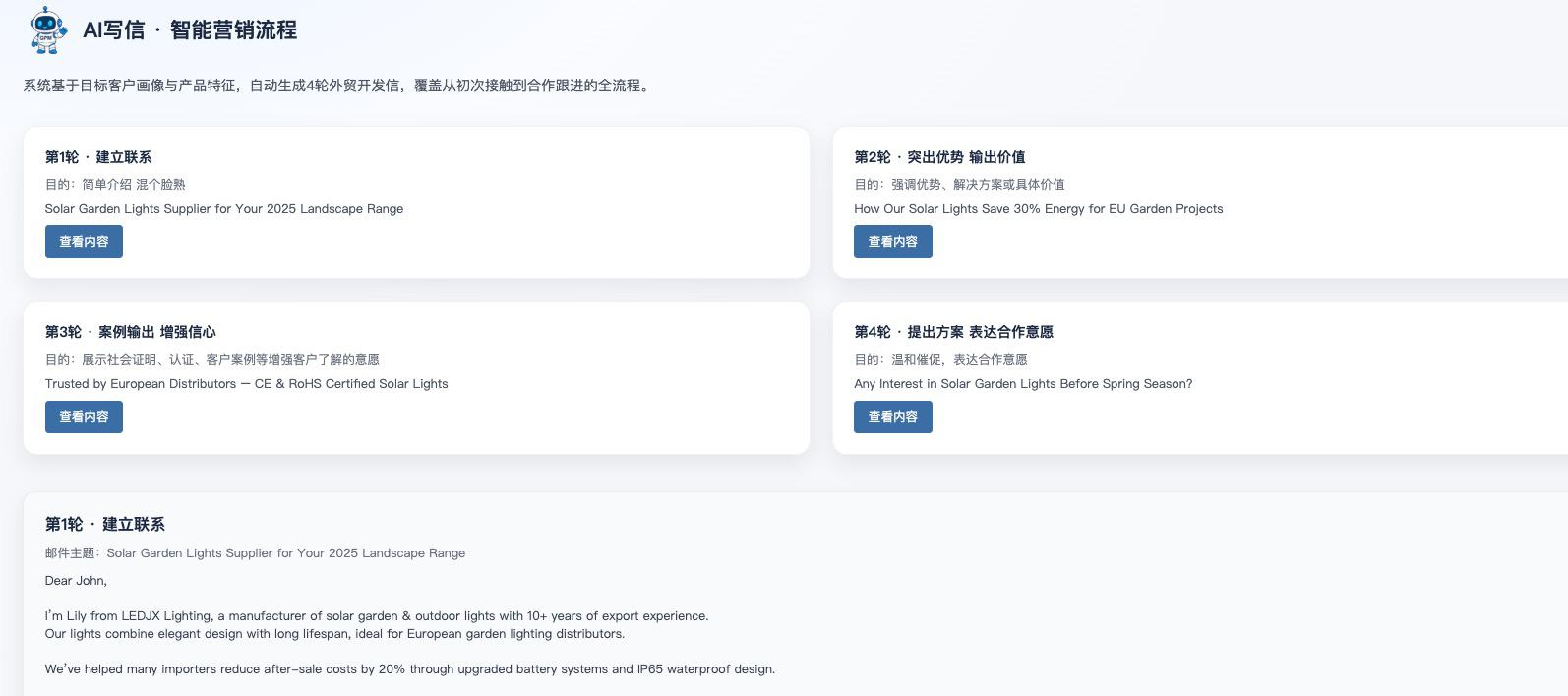
Task: Click round 1 card's Solar Garden Lights Supplier subject
Action: coord(224,209)
